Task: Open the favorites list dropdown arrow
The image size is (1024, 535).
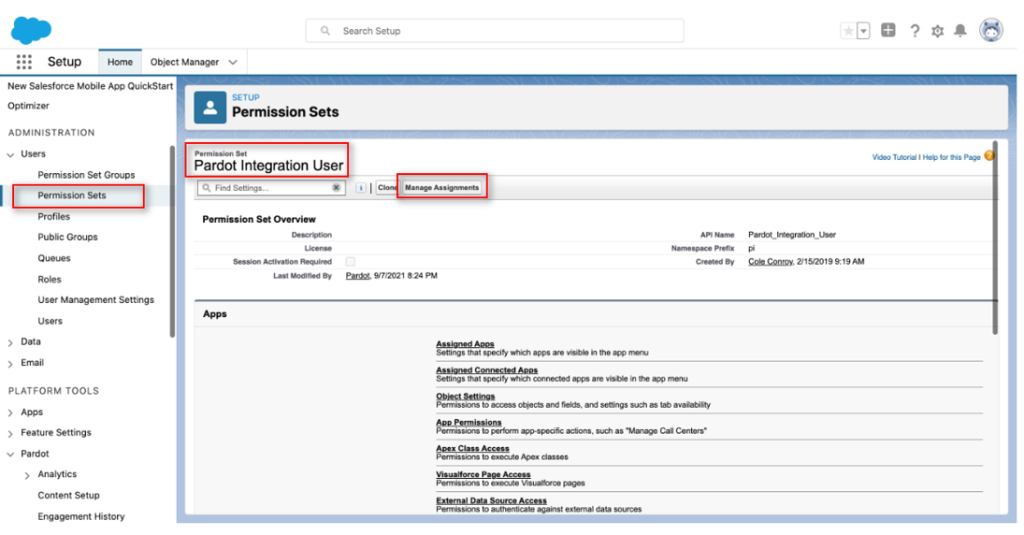Action: coord(863,31)
